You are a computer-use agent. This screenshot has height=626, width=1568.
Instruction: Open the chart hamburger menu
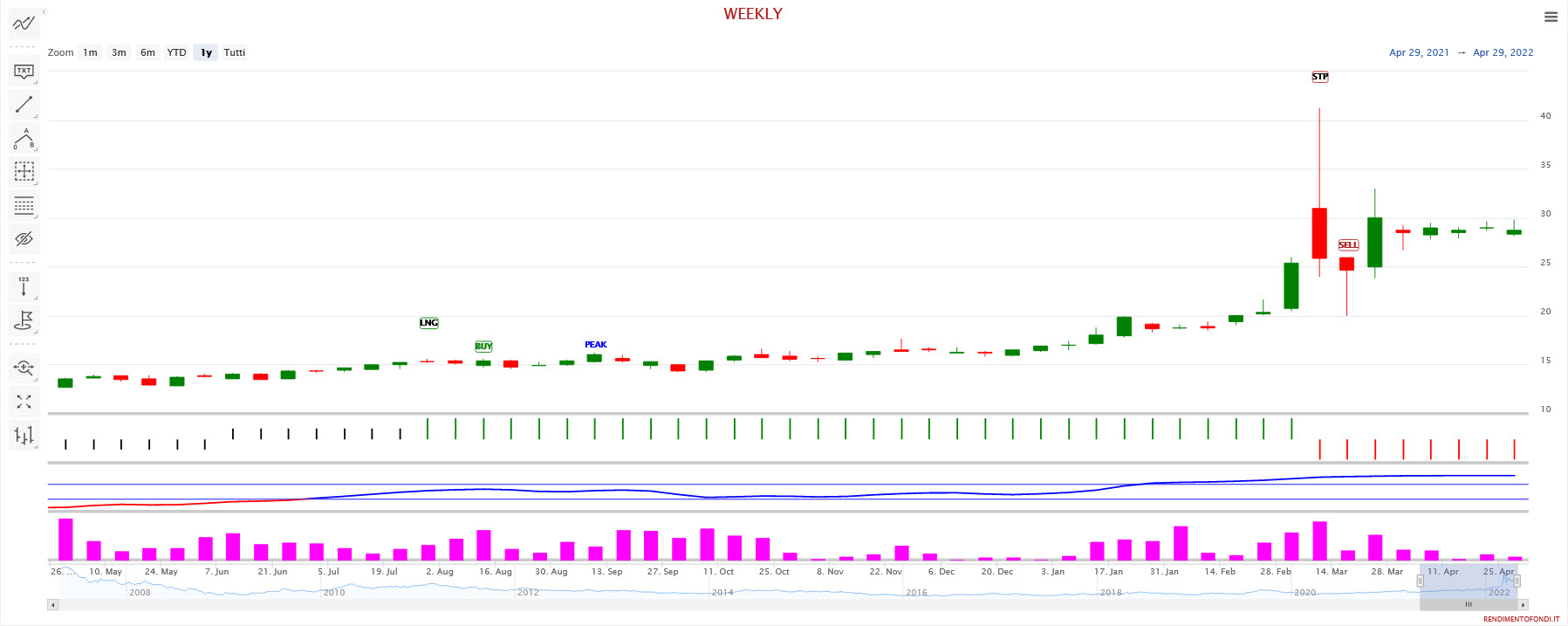1551,17
